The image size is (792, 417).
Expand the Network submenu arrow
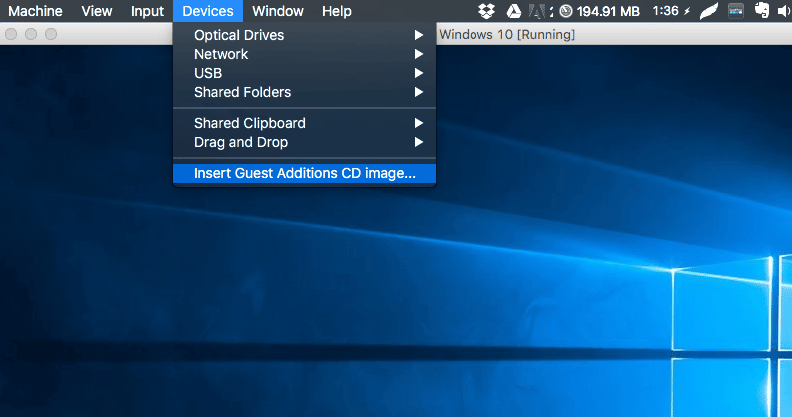tap(419, 54)
